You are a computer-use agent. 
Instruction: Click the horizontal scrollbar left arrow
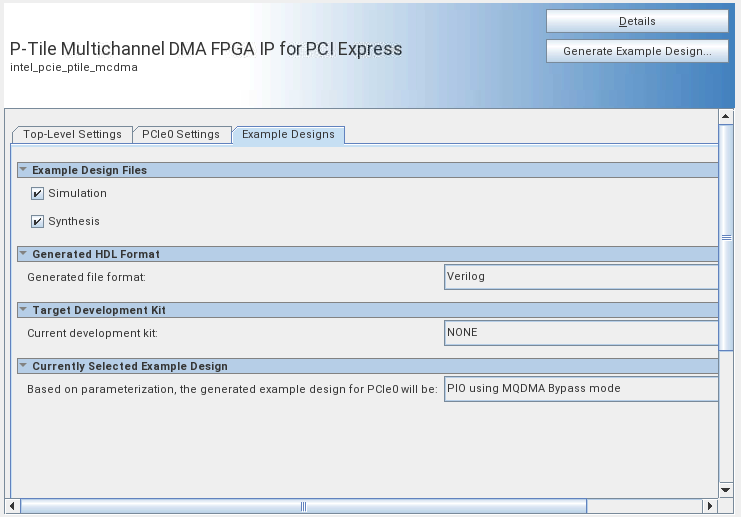[x=12, y=506]
